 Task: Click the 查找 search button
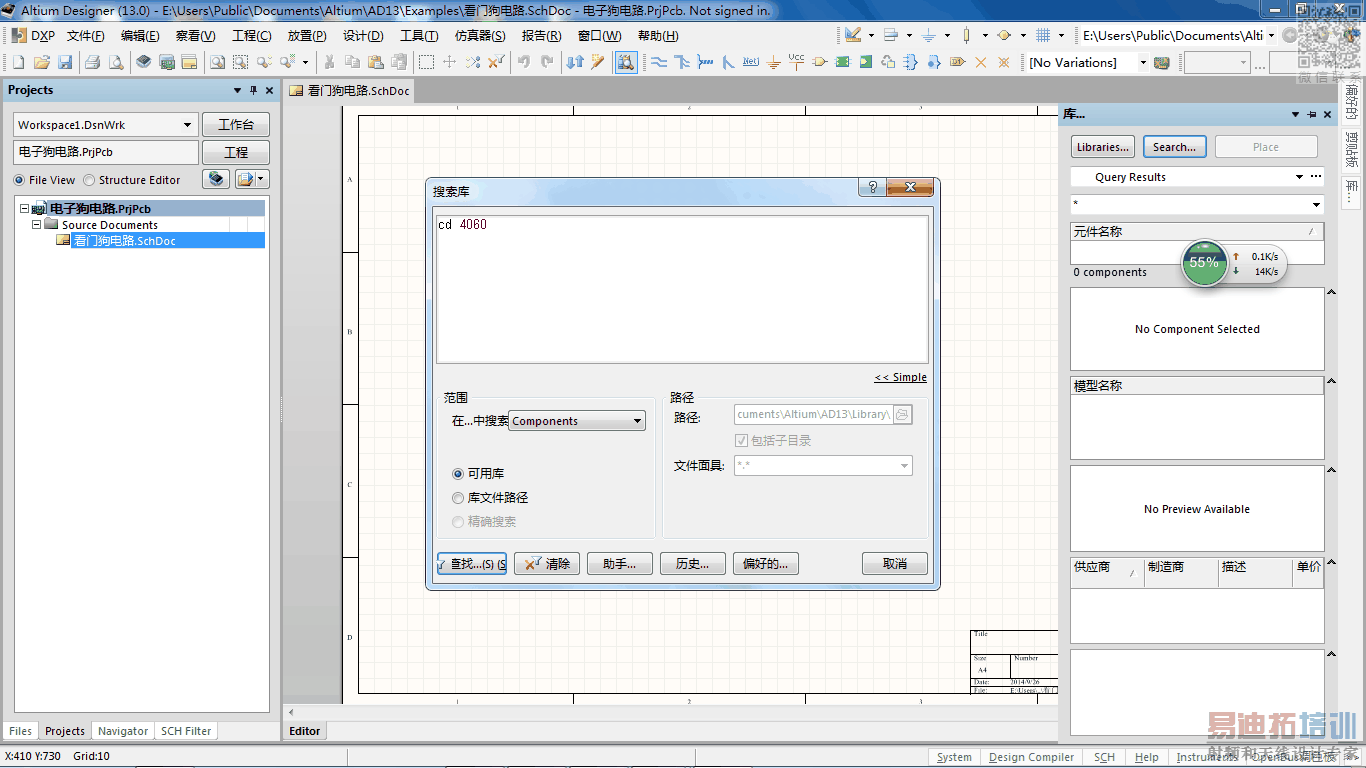472,564
